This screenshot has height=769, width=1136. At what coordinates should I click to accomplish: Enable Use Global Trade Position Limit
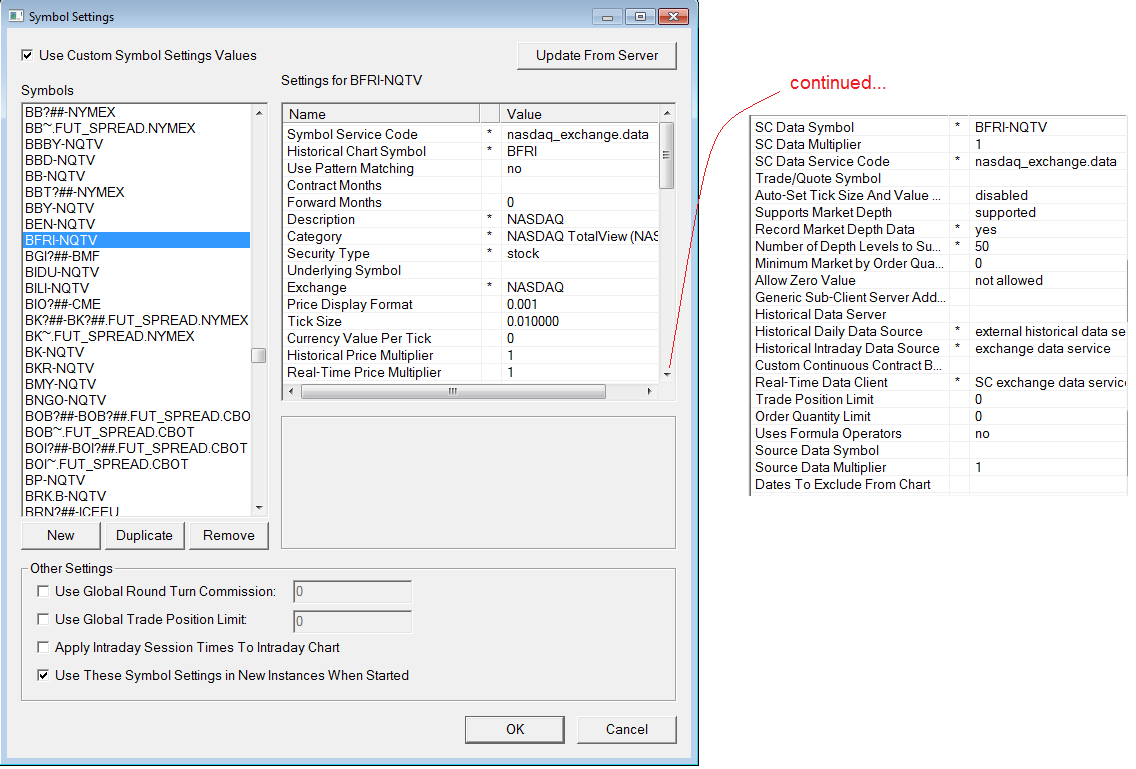43,620
